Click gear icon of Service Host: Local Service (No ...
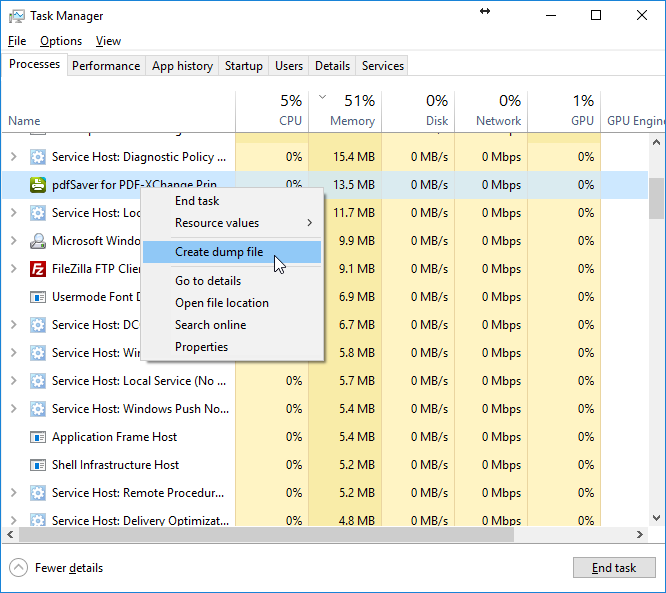Image resolution: width=666 pixels, height=593 pixels. [38, 381]
